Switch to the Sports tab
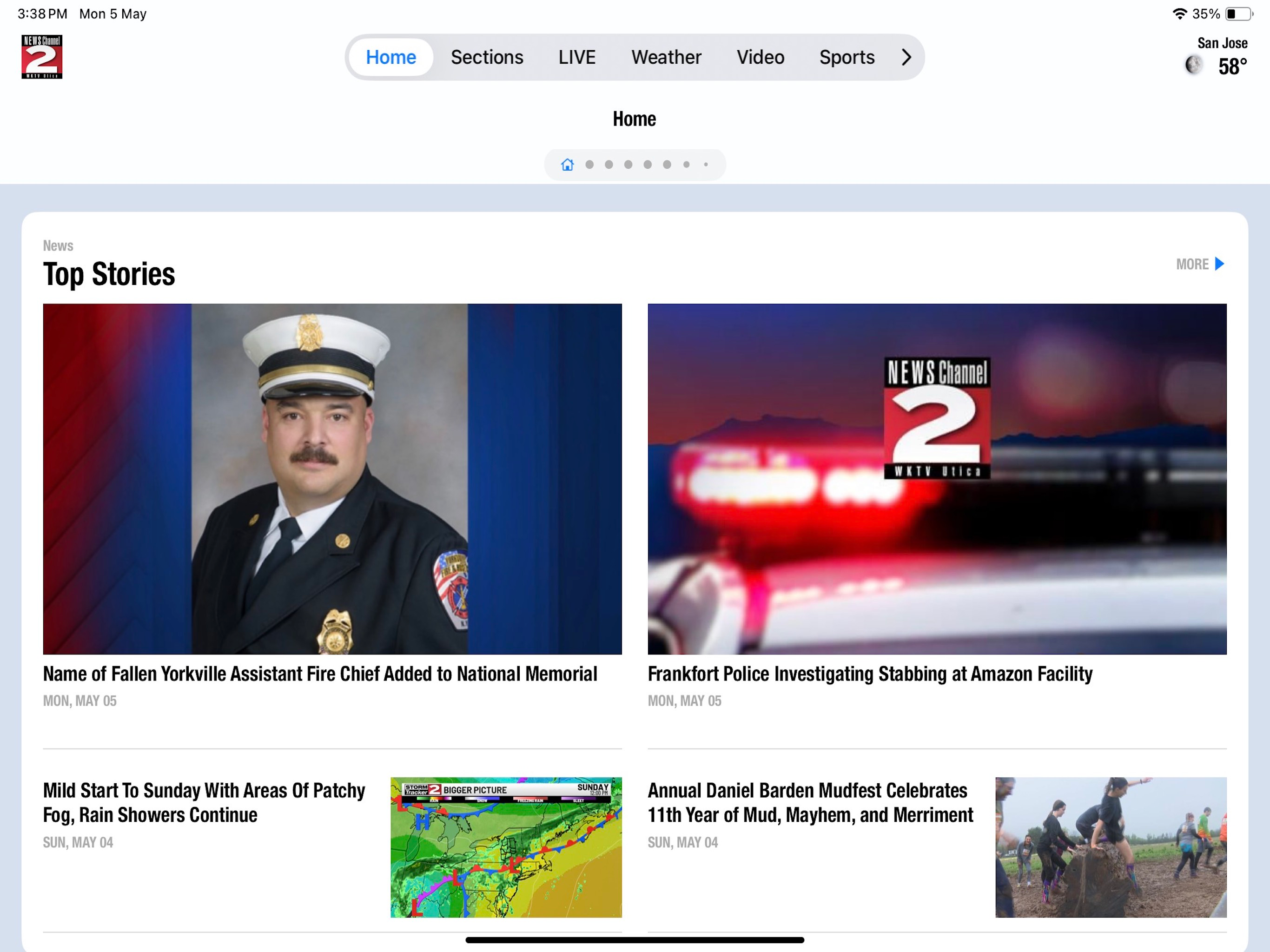1270x952 pixels. point(847,57)
